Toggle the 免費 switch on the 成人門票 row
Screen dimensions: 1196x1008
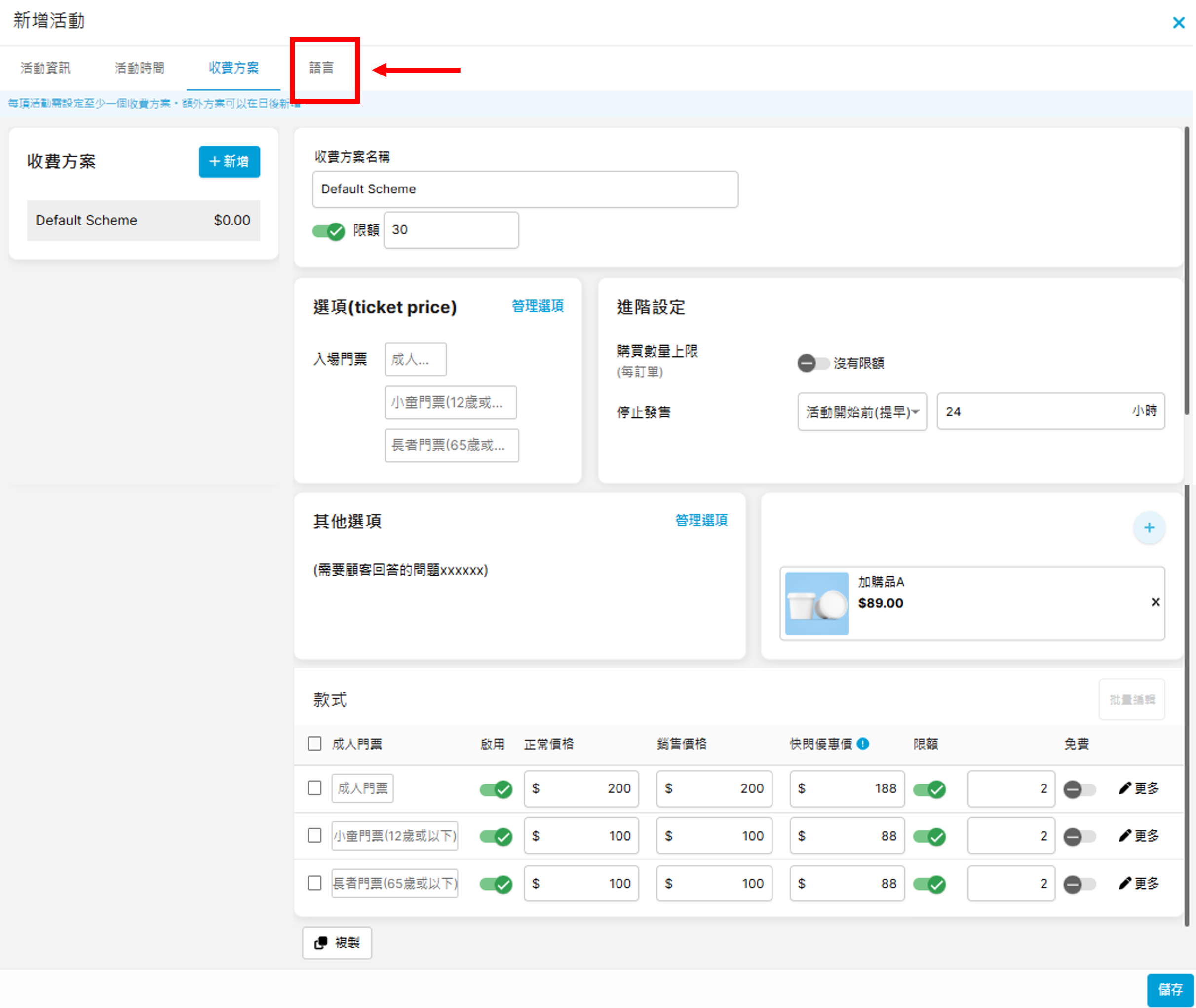(x=1079, y=790)
